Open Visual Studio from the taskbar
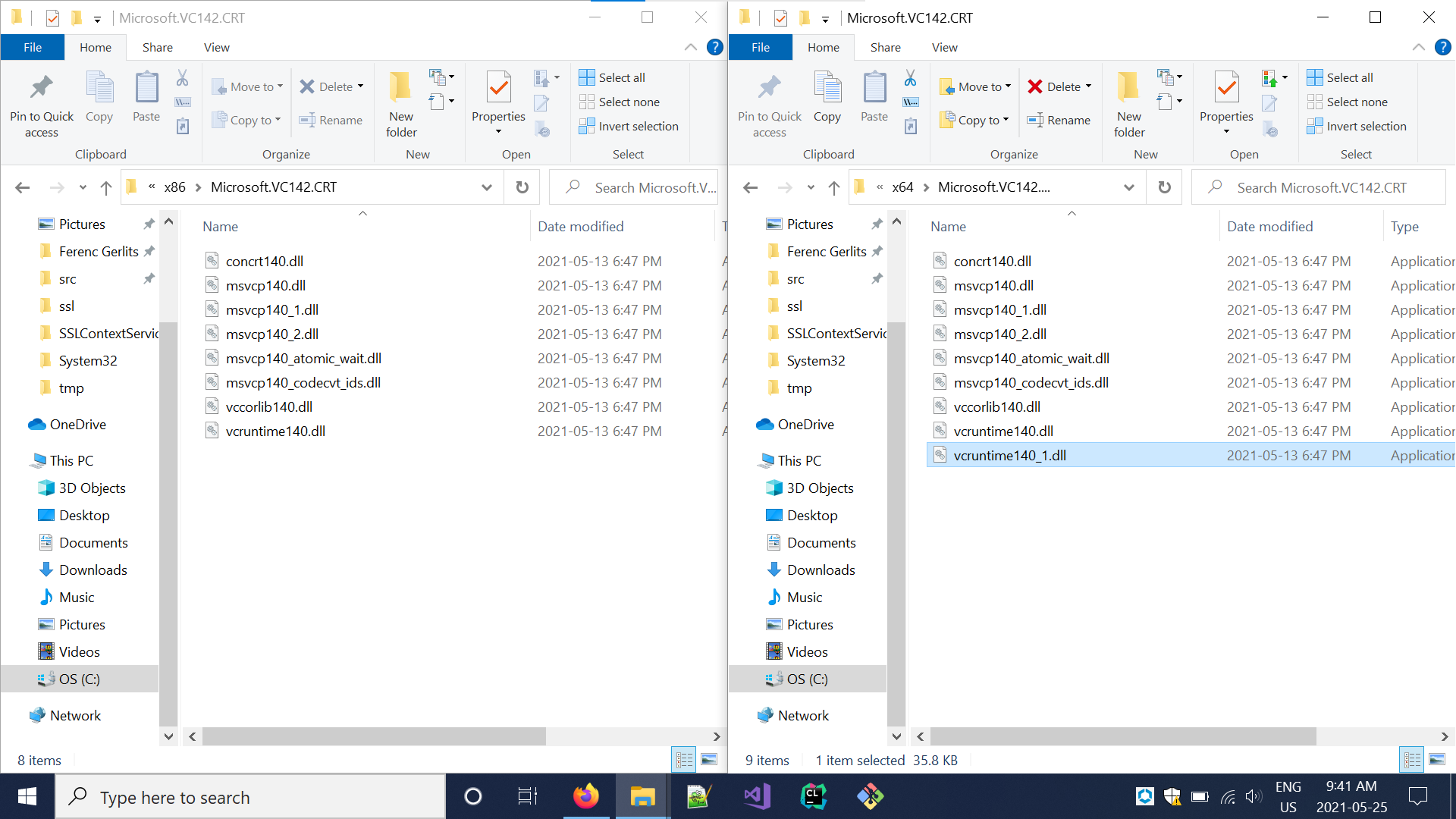The height and width of the screenshot is (819, 1456). tap(756, 796)
